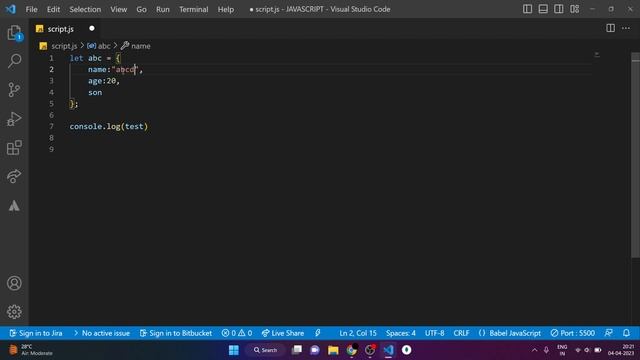The width and height of the screenshot is (640, 360).
Task: Open editor More Actions ellipsis
Action: pyautogui.click(x=626, y=28)
